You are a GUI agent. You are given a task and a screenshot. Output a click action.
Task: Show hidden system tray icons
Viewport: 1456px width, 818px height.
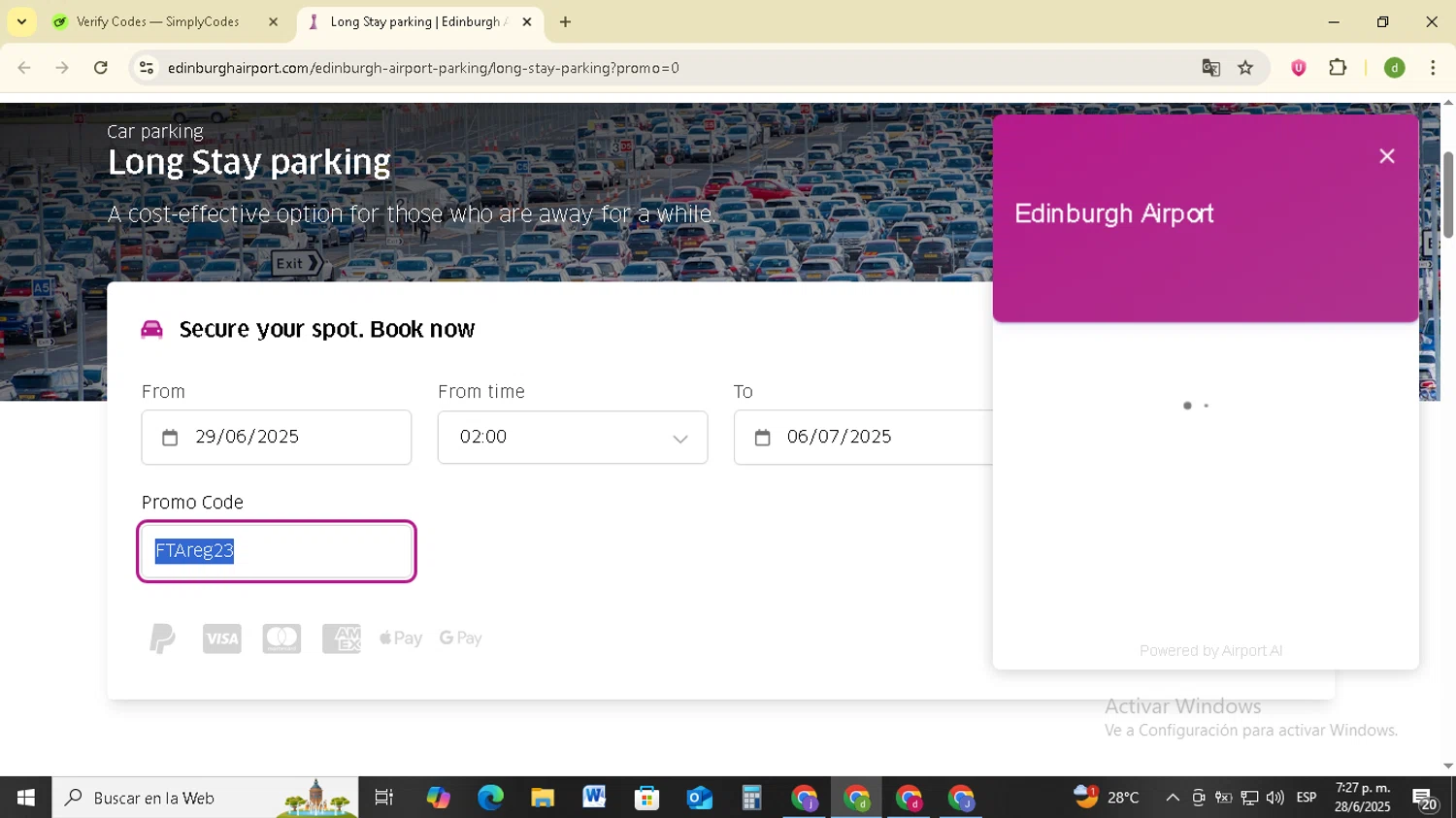[1173, 798]
